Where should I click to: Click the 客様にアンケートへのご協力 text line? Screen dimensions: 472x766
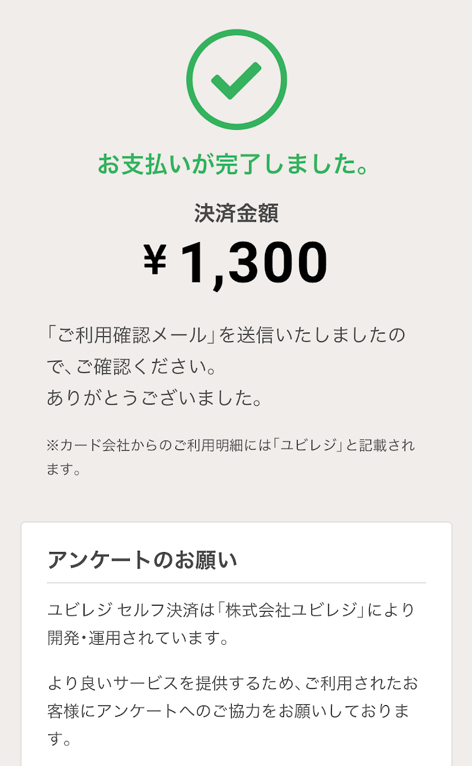[228, 711]
